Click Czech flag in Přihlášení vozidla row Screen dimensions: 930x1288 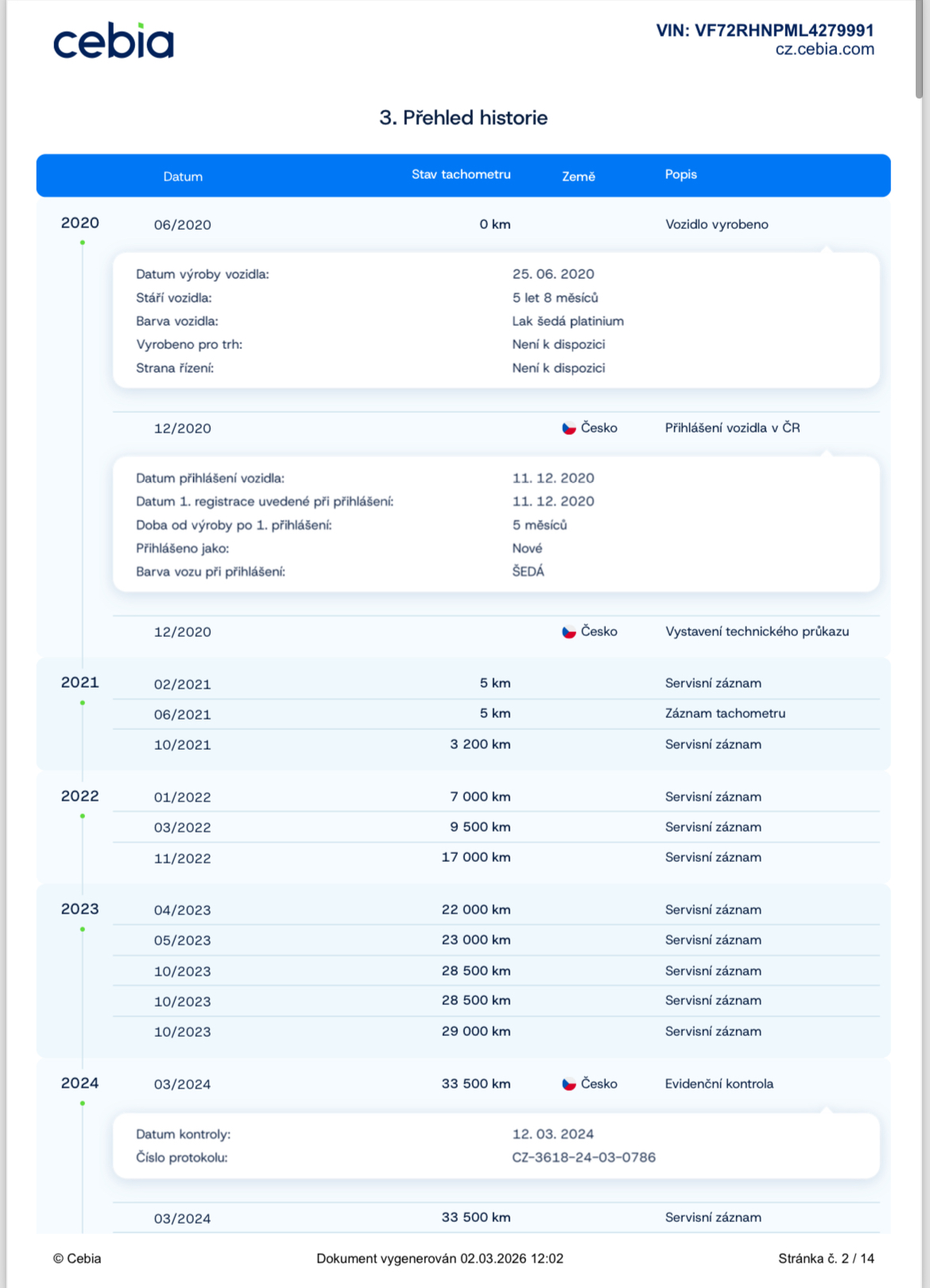tap(569, 428)
